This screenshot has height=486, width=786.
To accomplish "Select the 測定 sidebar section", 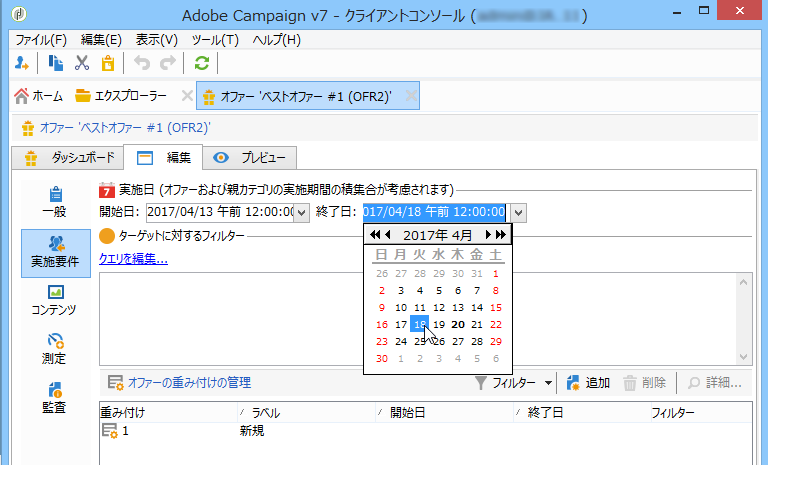I will tap(55, 349).
